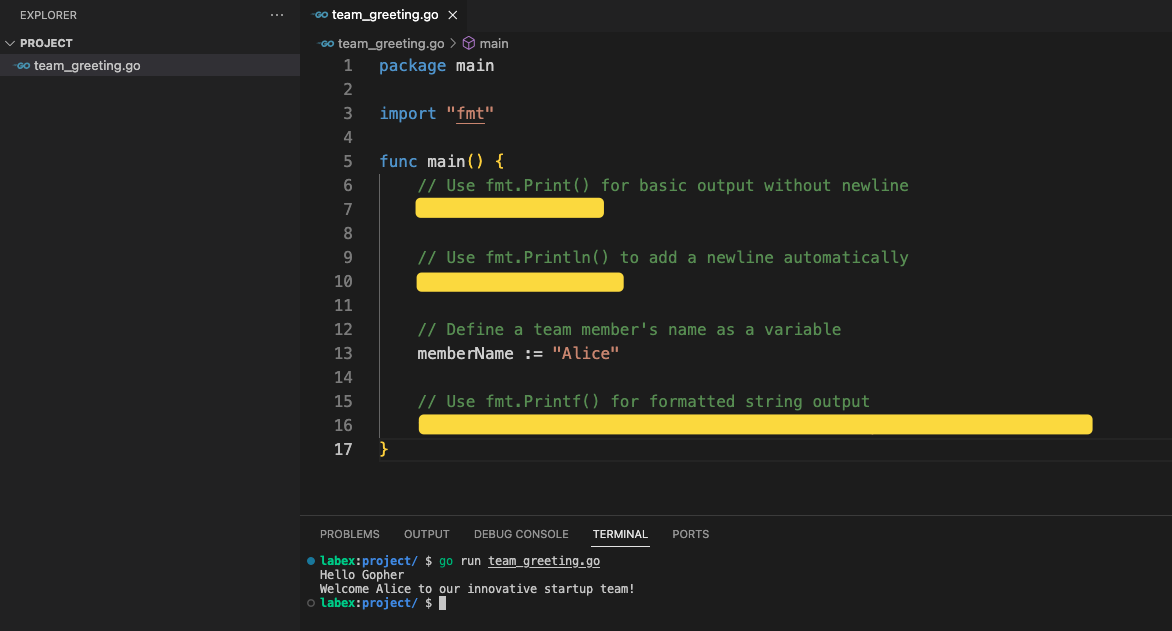Select the TERMINAL panel tab
Viewport: 1172px width, 631px height.
[x=620, y=534]
